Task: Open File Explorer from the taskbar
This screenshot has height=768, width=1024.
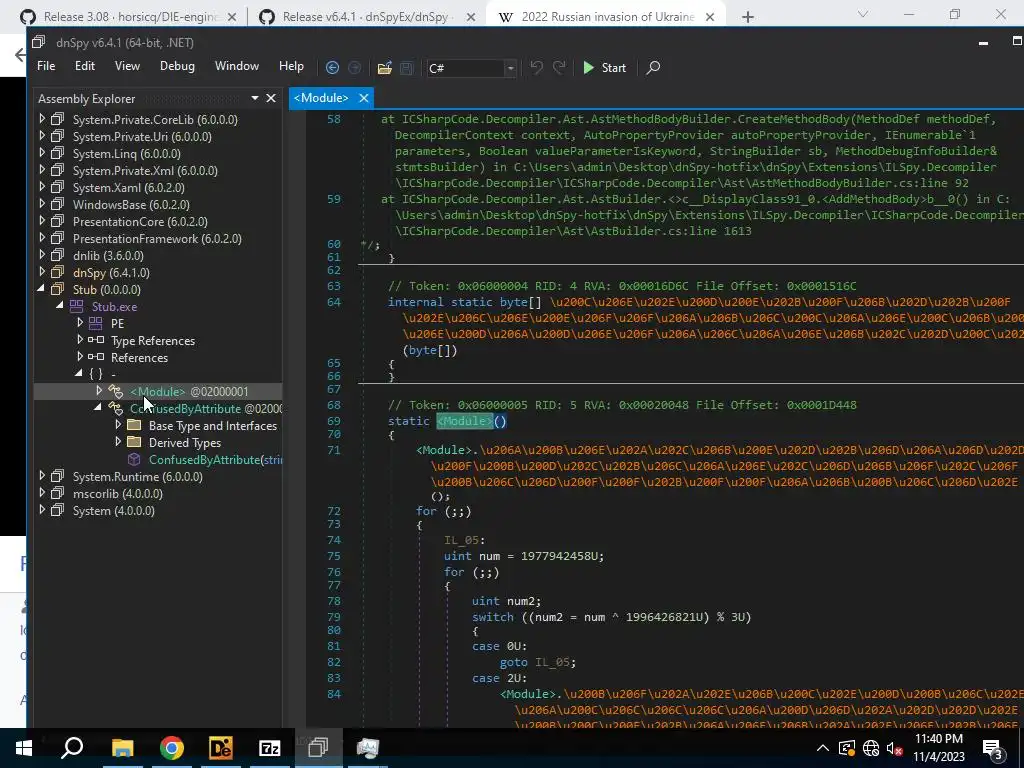Action: (x=122, y=748)
